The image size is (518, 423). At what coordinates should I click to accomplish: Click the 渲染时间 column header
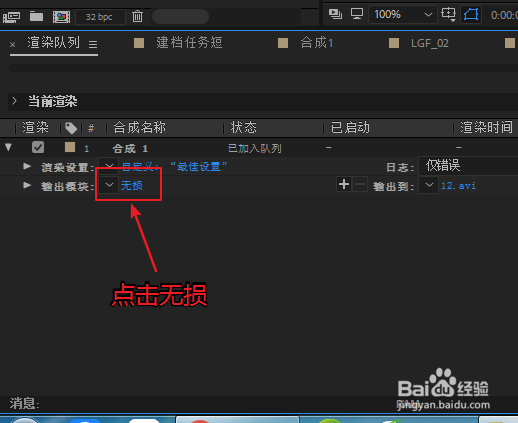click(486, 127)
